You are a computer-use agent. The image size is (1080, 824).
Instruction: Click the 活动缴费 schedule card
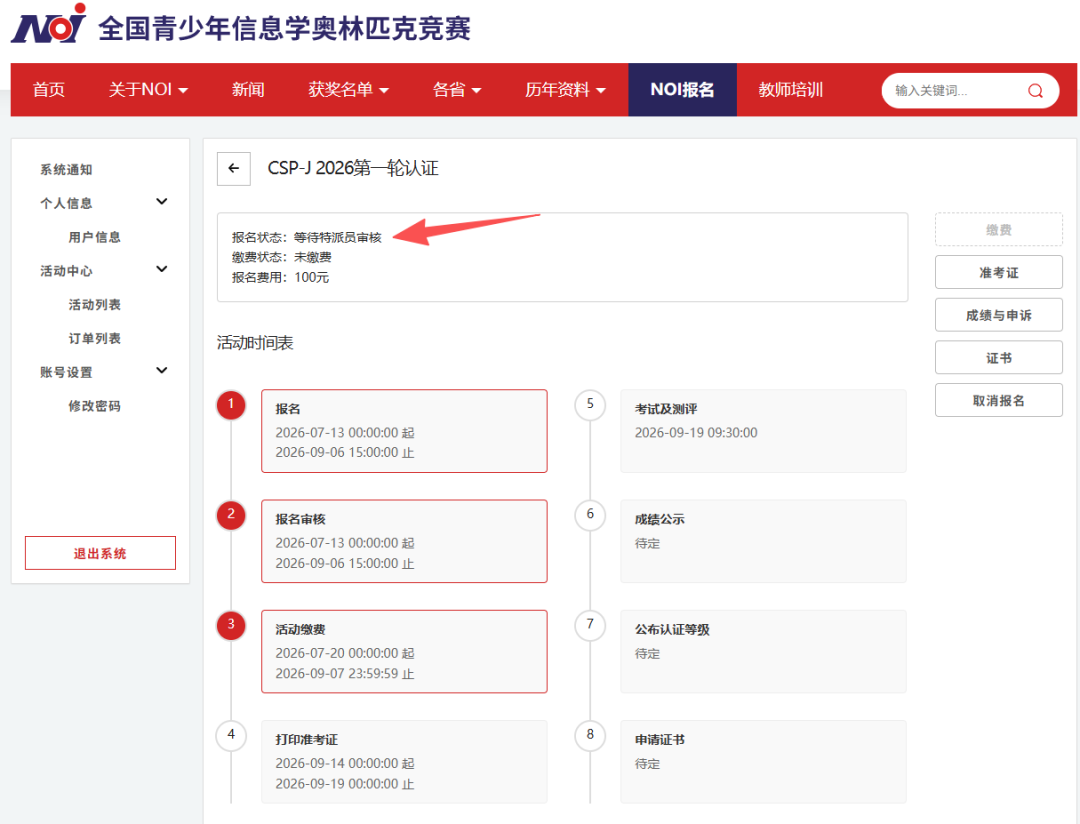pos(404,652)
